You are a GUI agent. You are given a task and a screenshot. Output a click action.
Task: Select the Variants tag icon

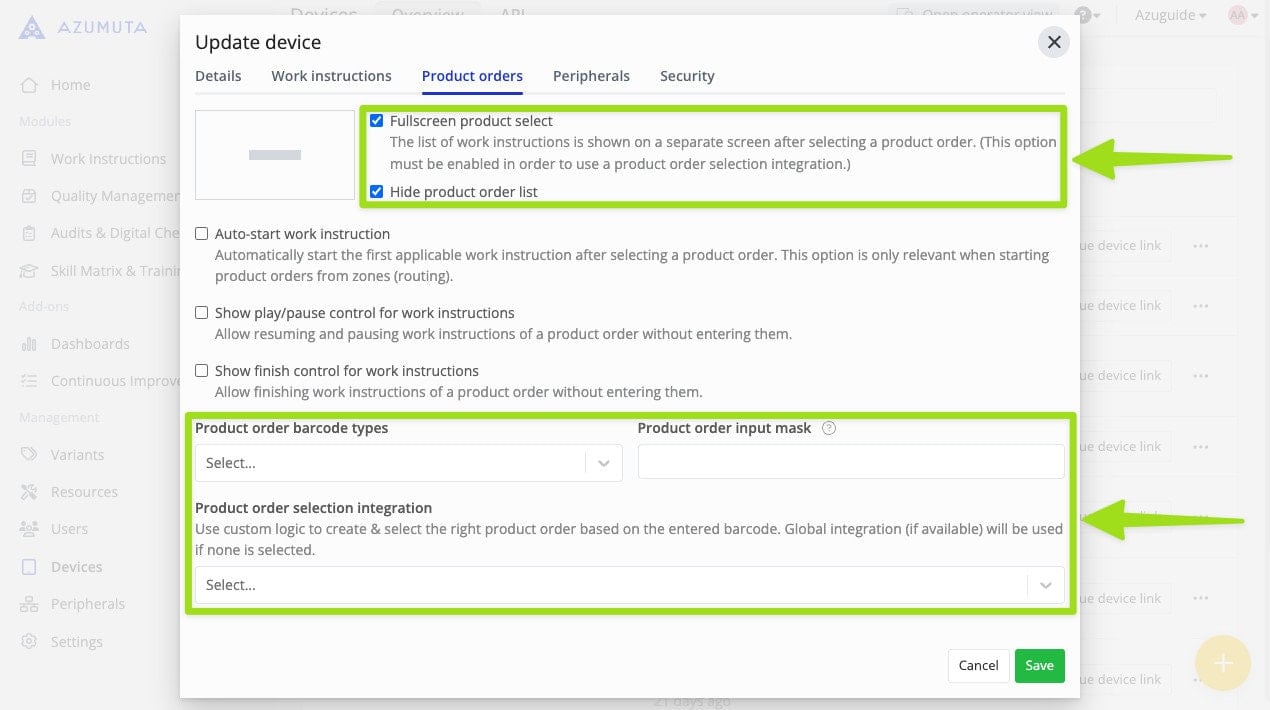[30, 455]
